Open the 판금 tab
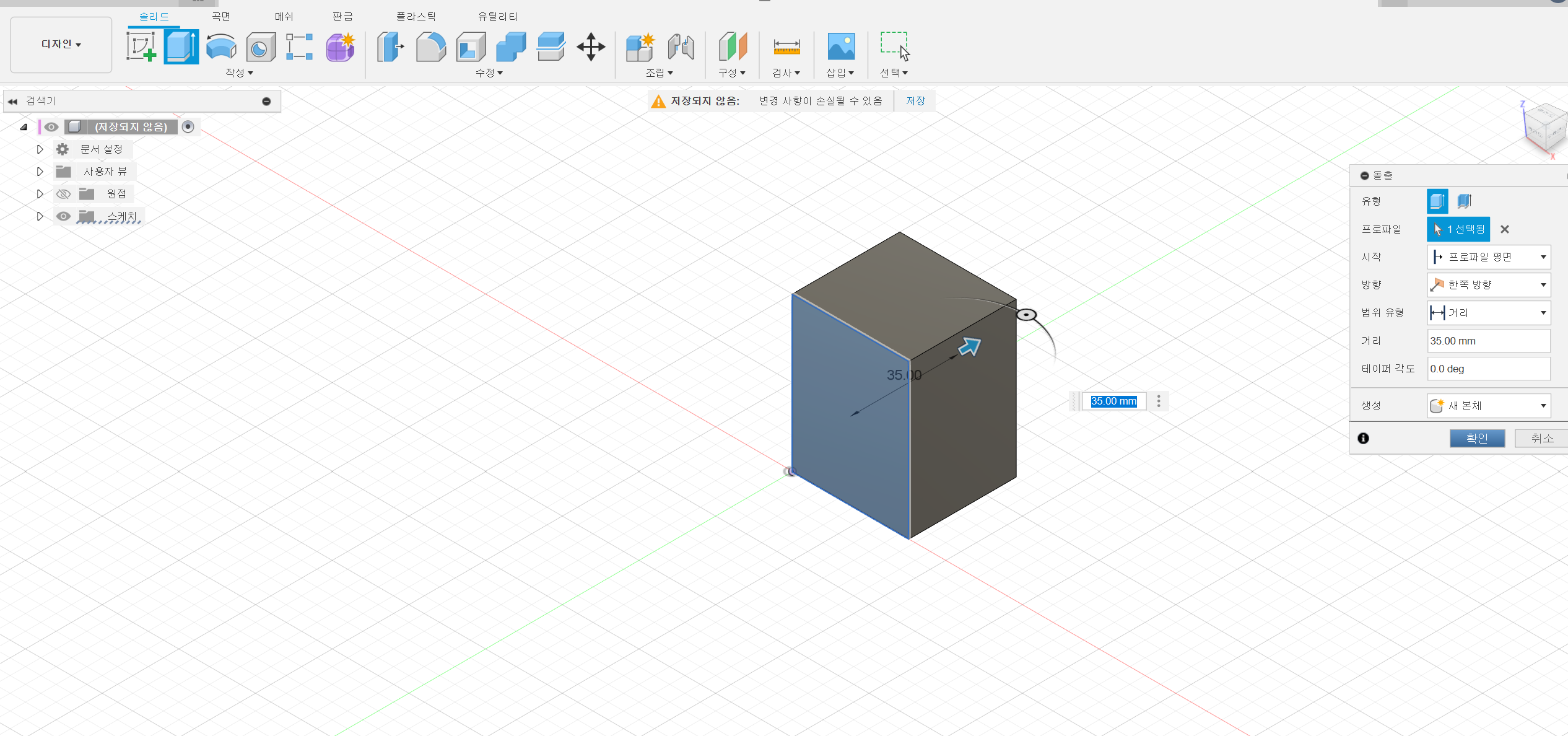This screenshot has height=736, width=1568. click(342, 17)
